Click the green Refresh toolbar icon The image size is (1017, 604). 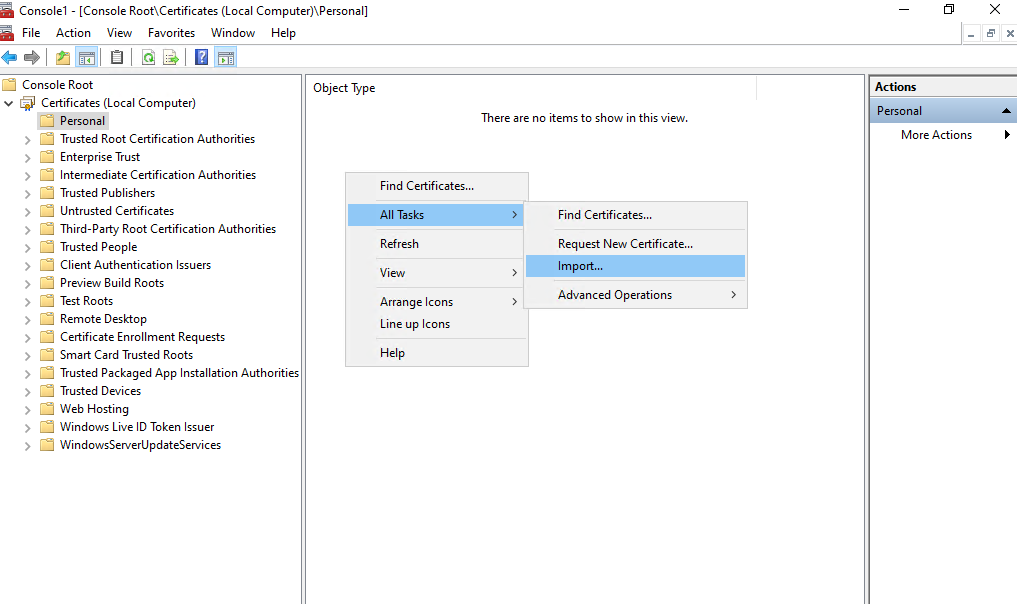pyautogui.click(x=149, y=58)
